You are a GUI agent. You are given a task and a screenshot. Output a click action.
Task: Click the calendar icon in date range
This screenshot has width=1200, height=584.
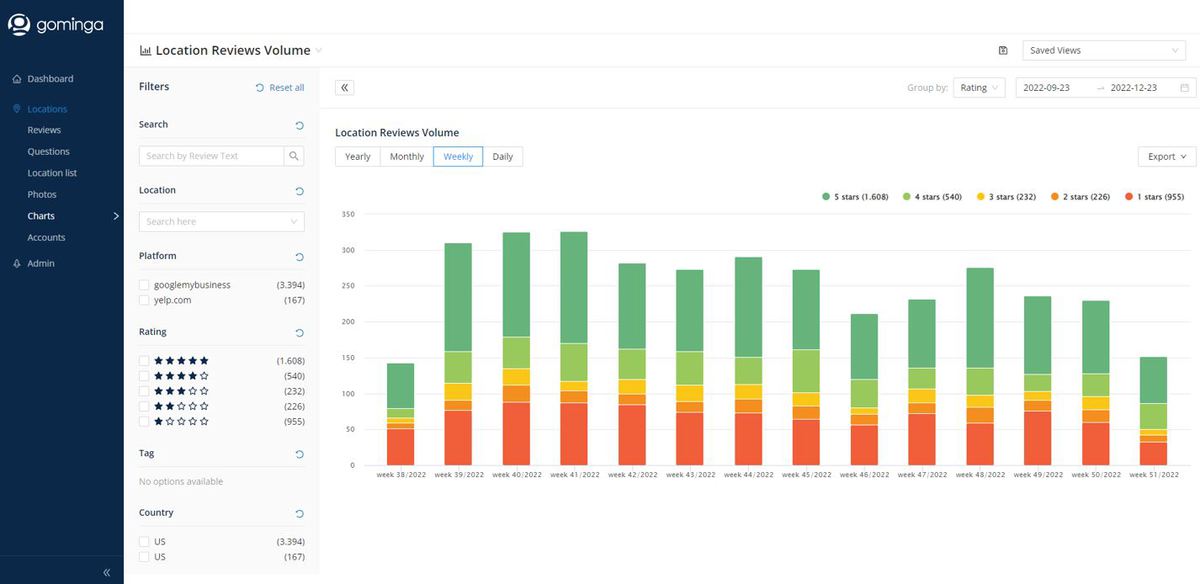(1184, 88)
